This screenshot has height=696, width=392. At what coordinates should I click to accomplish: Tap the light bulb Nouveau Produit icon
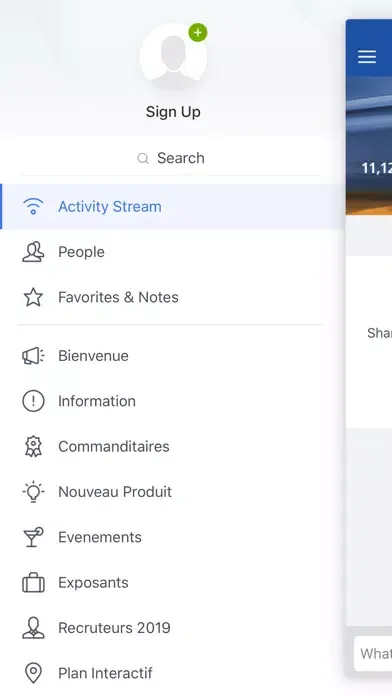click(33, 492)
